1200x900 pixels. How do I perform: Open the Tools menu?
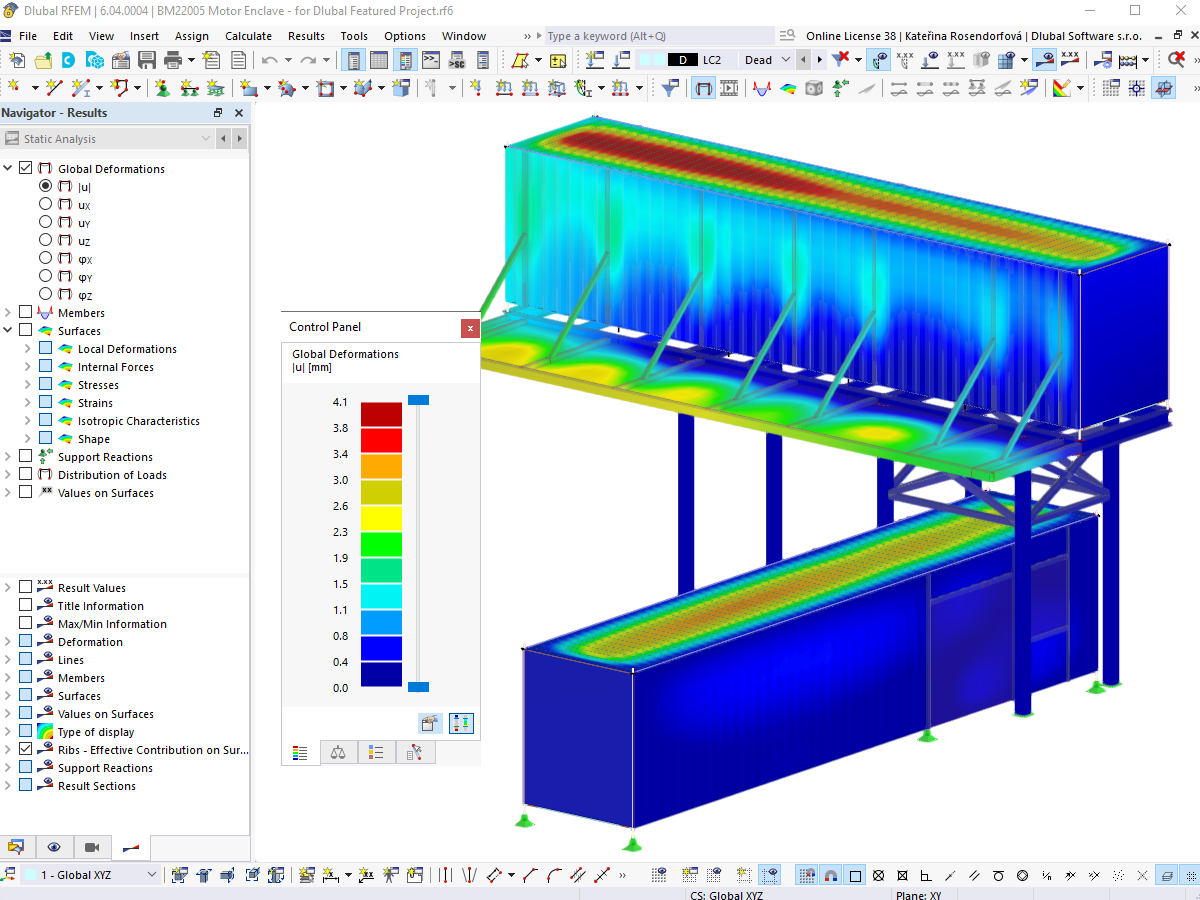pyautogui.click(x=354, y=36)
